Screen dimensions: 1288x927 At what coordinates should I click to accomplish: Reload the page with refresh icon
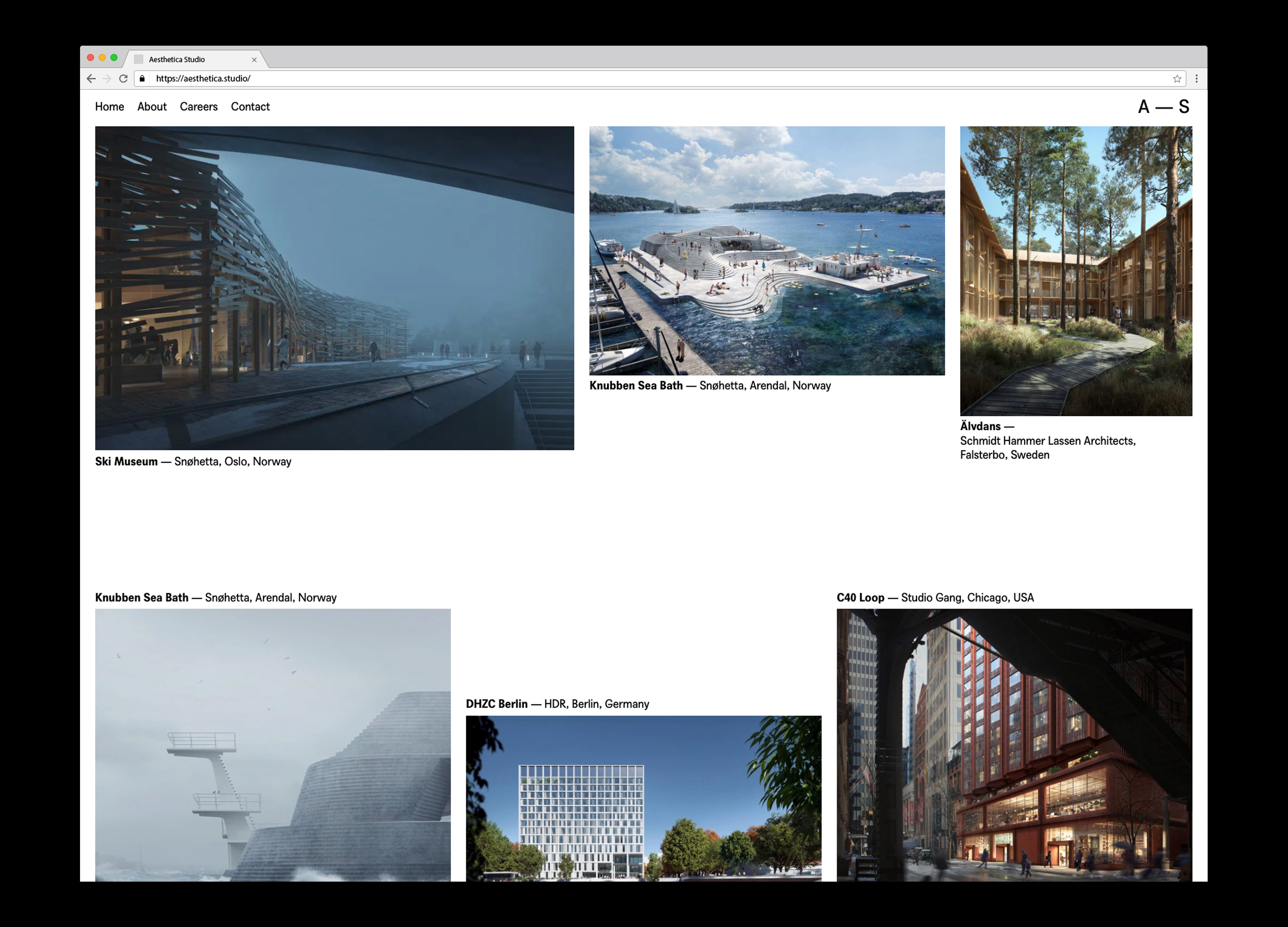[x=123, y=78]
